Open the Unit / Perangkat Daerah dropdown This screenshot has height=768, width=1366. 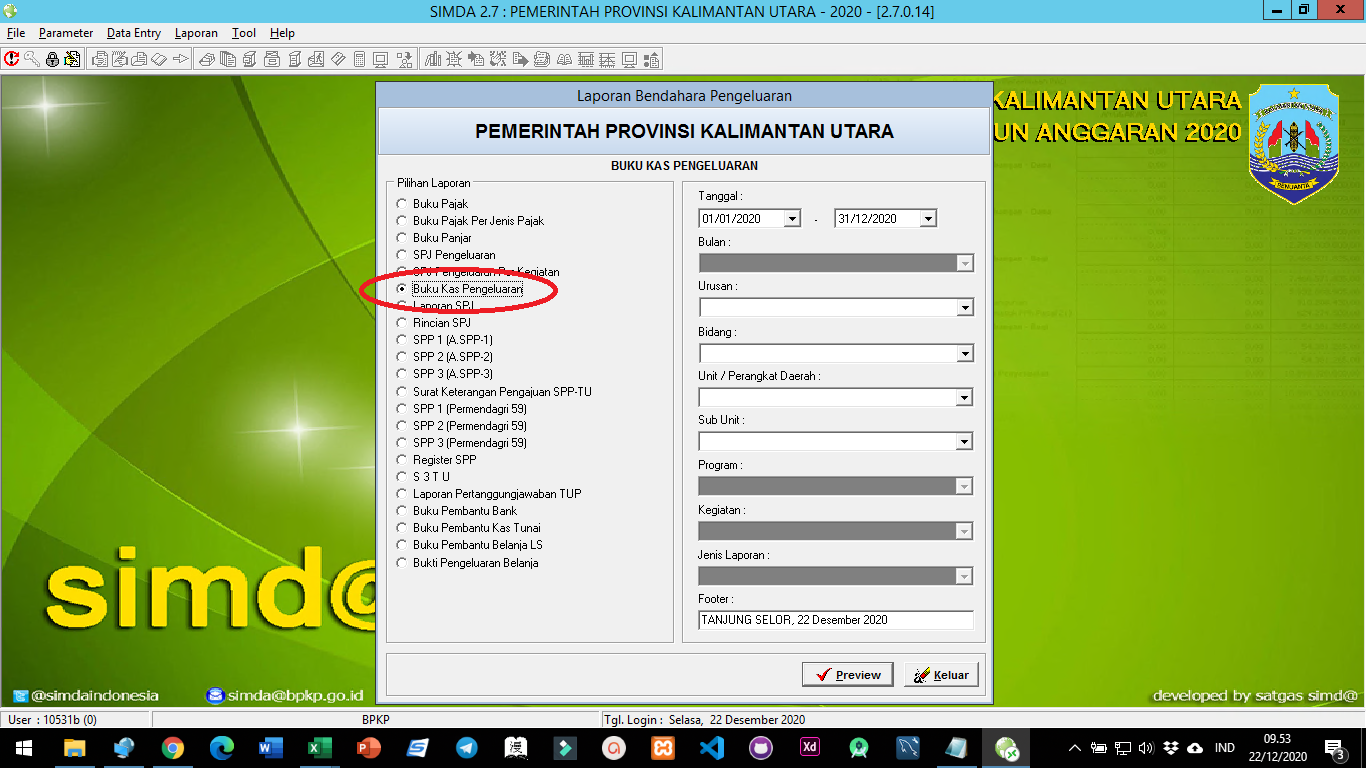[x=964, y=398]
